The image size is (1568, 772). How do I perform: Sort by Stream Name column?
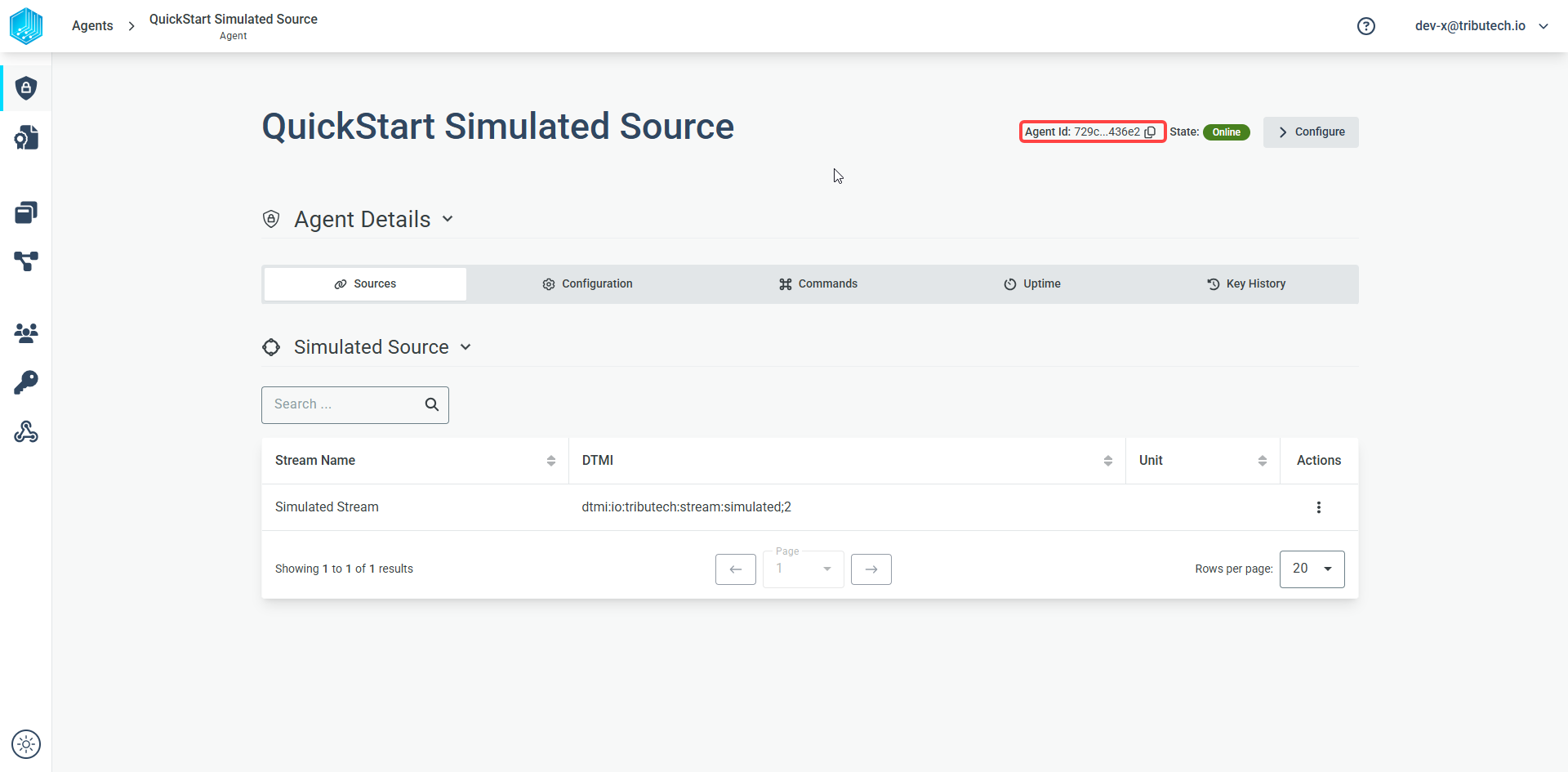(551, 461)
